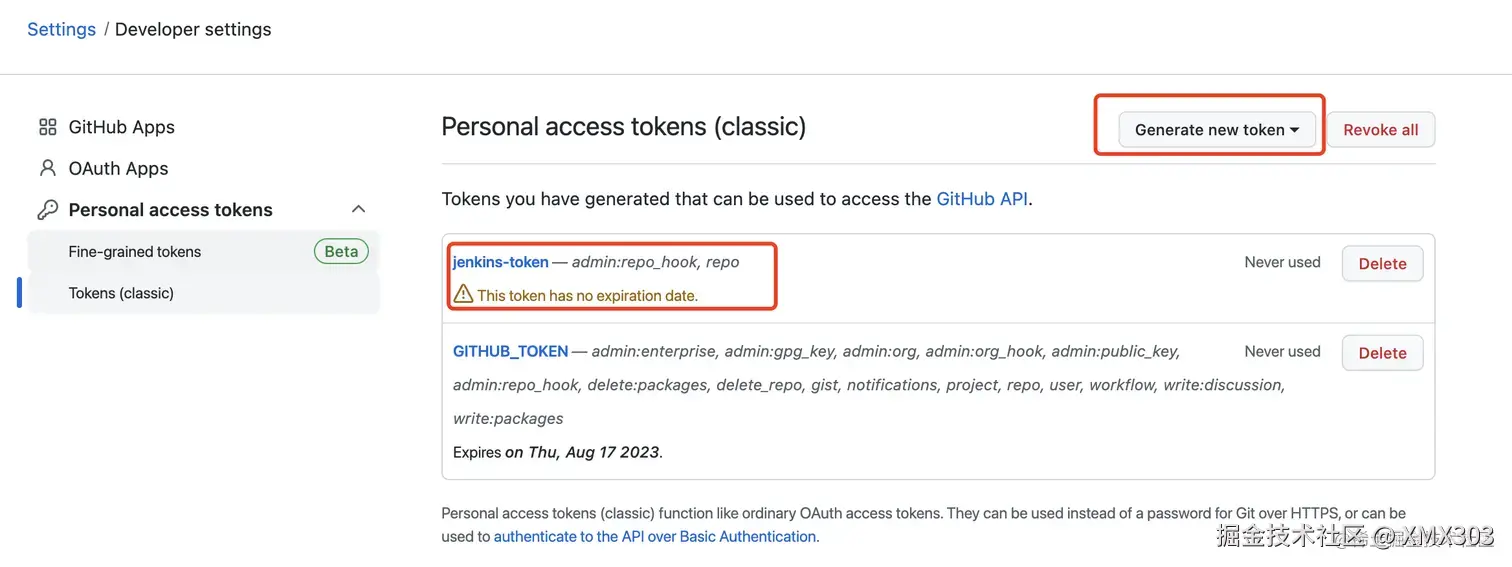Open GitHub Apps in the sidebar

click(121, 127)
